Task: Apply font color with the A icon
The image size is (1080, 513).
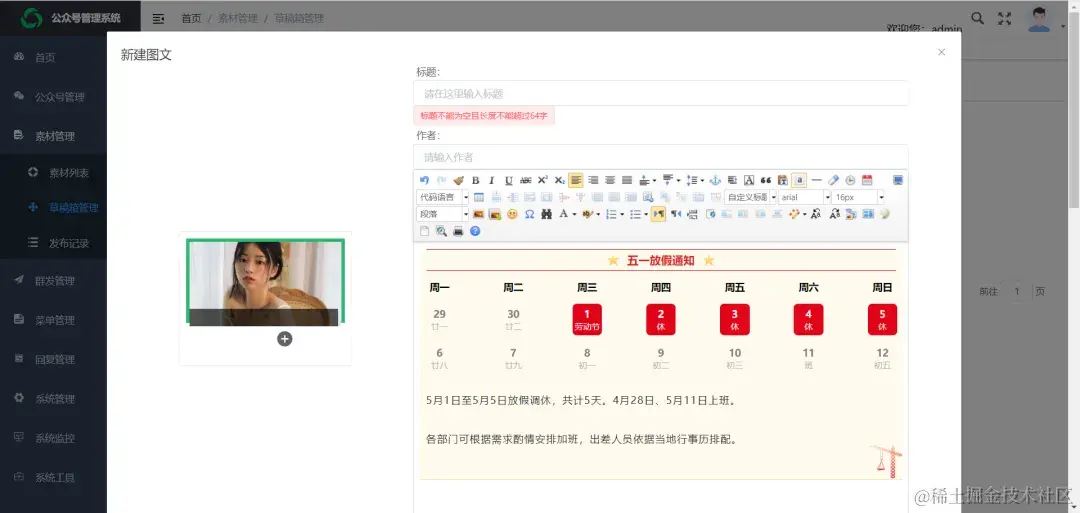Action: pyautogui.click(x=563, y=214)
